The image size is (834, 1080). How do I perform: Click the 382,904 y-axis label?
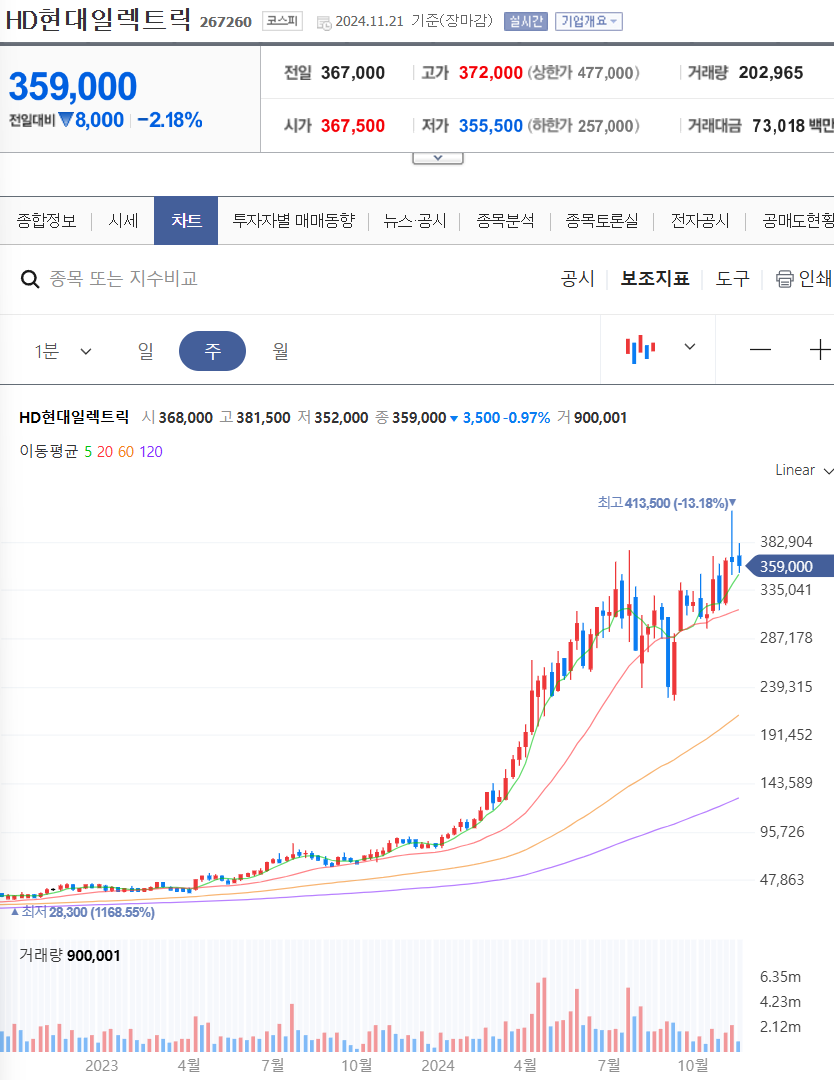coord(786,541)
